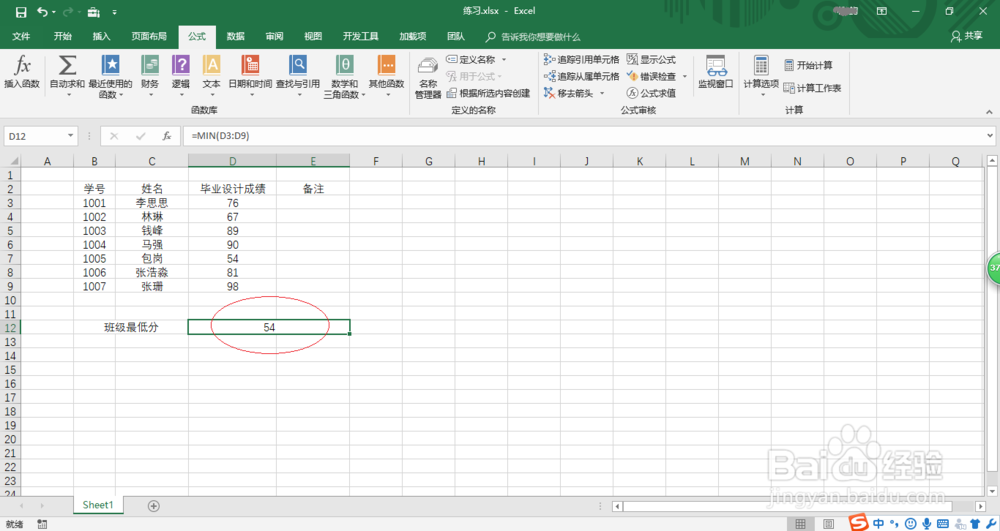1000x531 pixels.
Task: Open Recently Used functions (最近使用的函数)
Action: 110,76
